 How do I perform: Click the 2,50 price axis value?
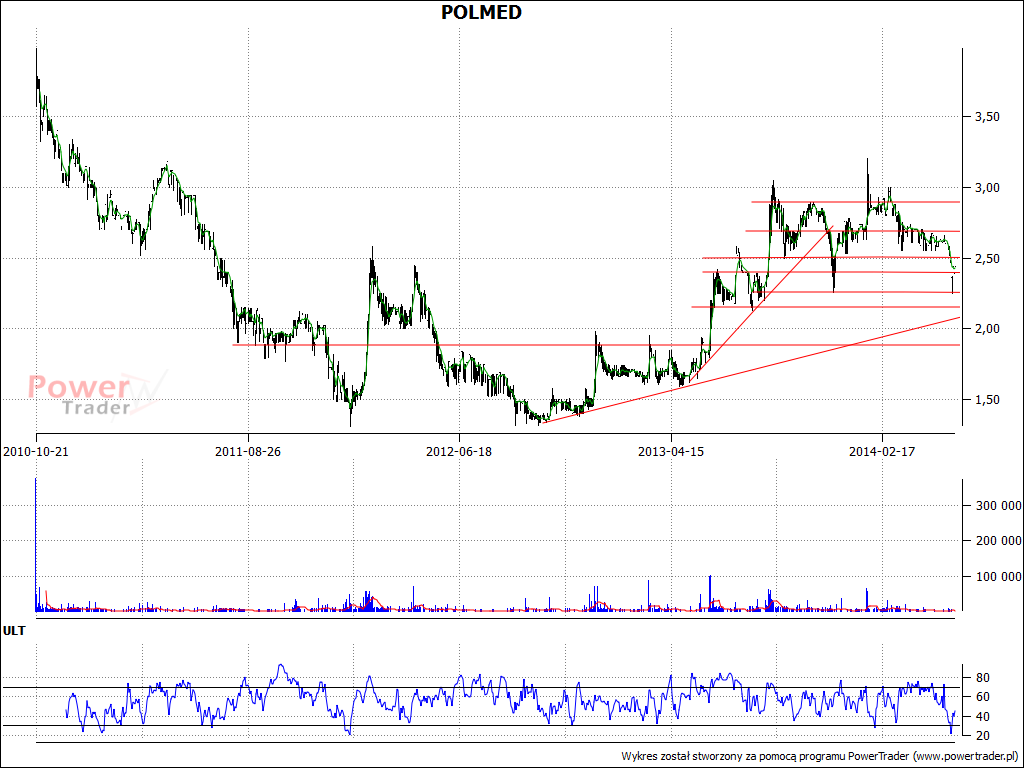point(987,259)
